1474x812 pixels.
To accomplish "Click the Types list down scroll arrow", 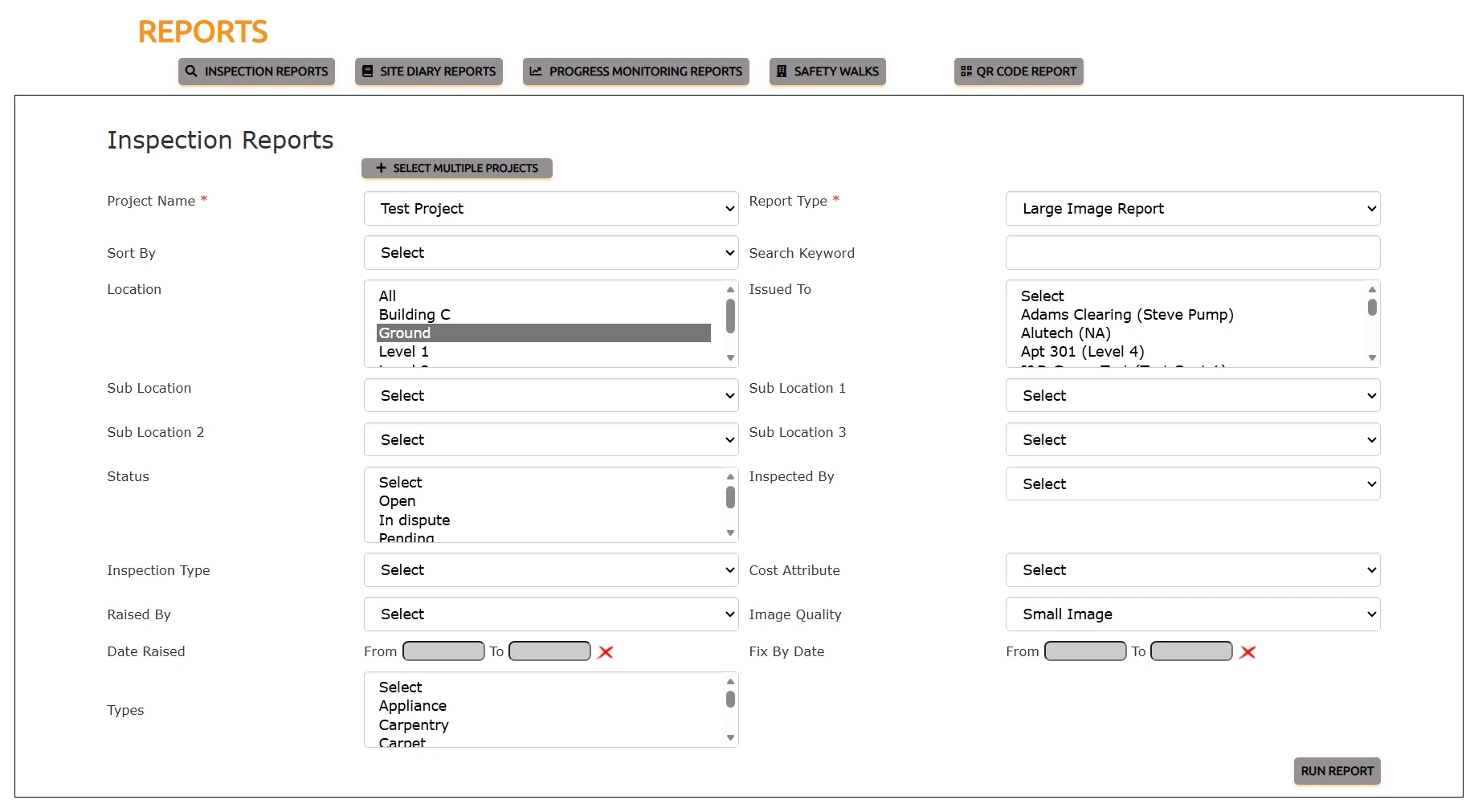I will click(730, 738).
